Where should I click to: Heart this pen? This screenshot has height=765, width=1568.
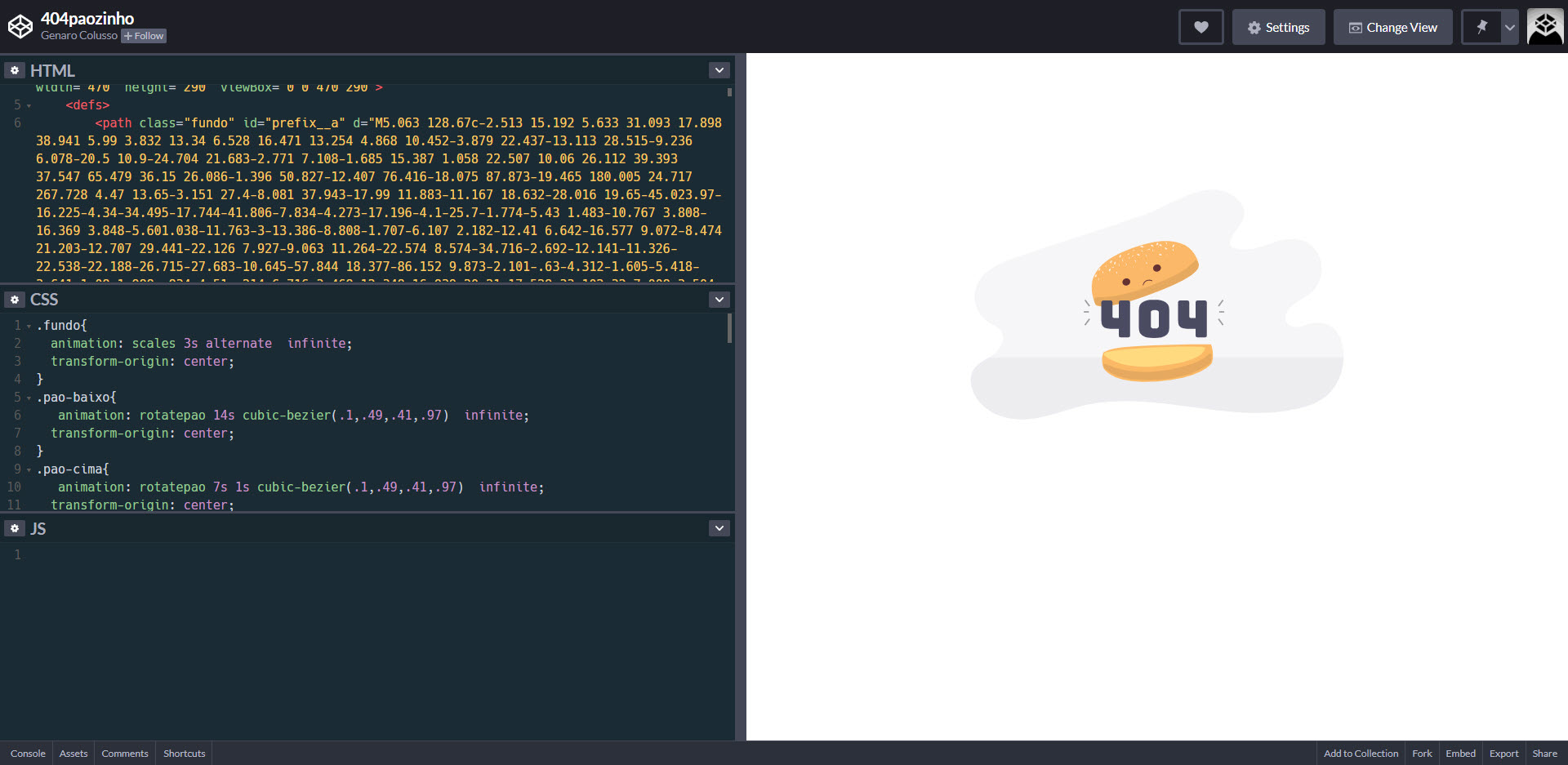[1200, 26]
